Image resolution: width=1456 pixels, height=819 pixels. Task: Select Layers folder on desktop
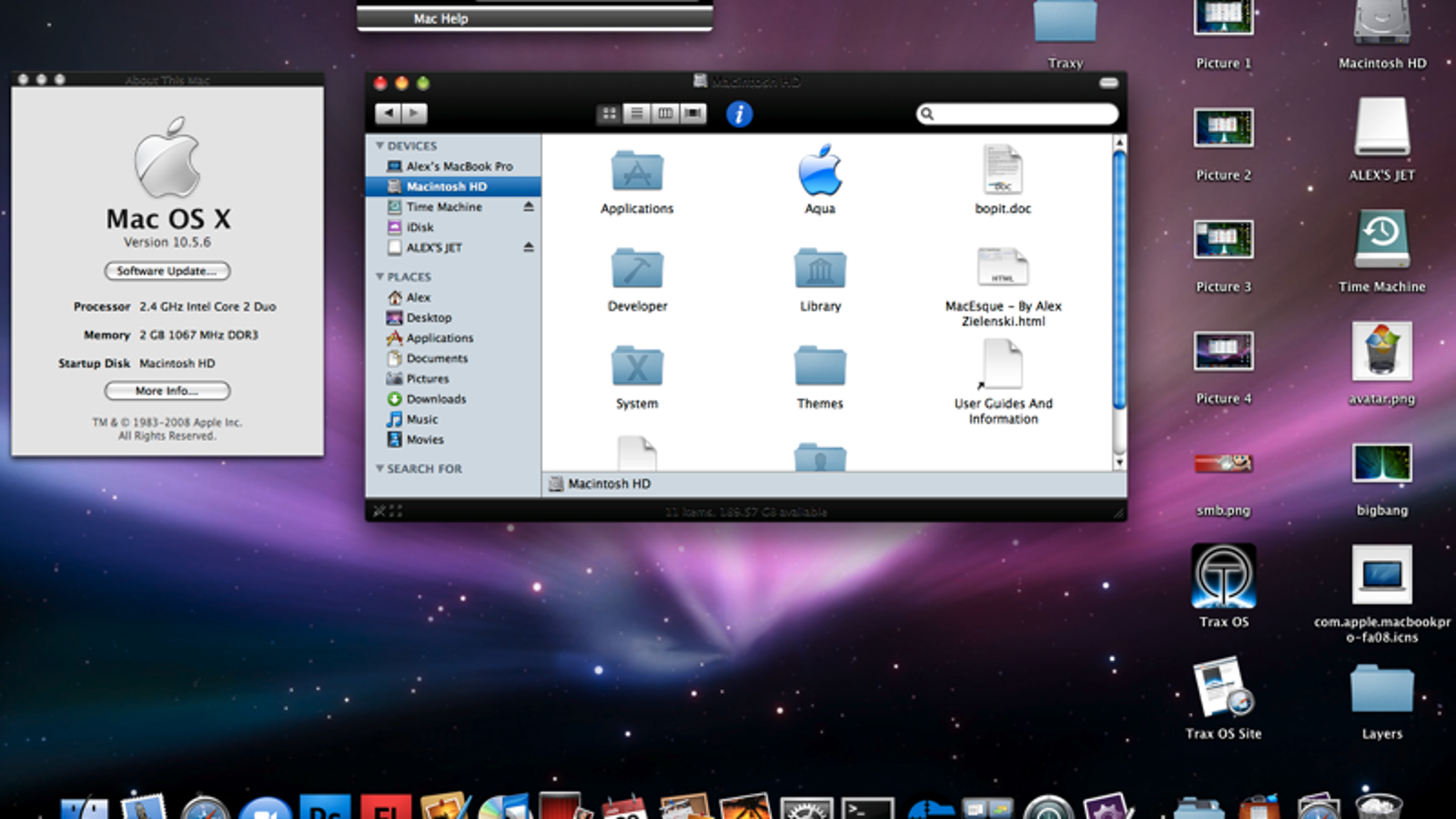pos(1382,701)
